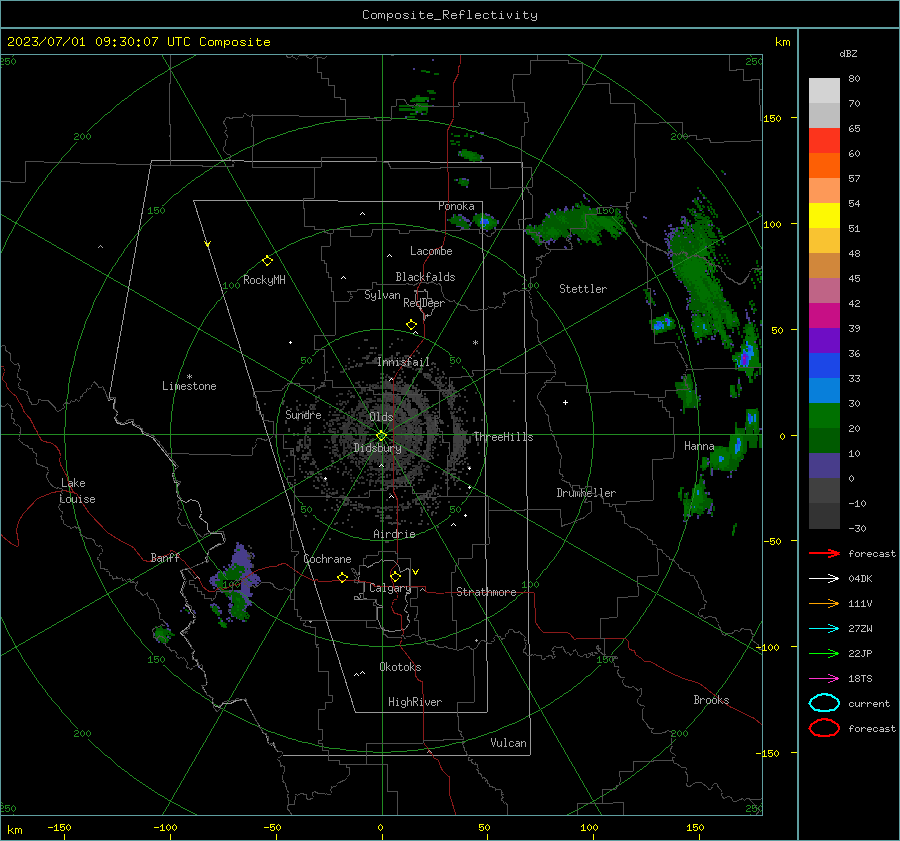The image size is (900, 841).
Task: Click the plus marker east of ThreeHills
Action: coord(565,402)
